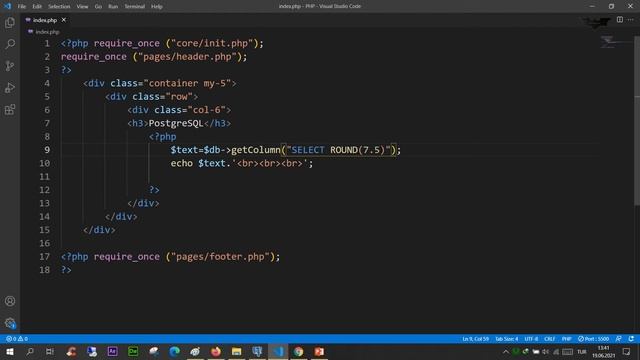Open the Source Control view

[10, 66]
